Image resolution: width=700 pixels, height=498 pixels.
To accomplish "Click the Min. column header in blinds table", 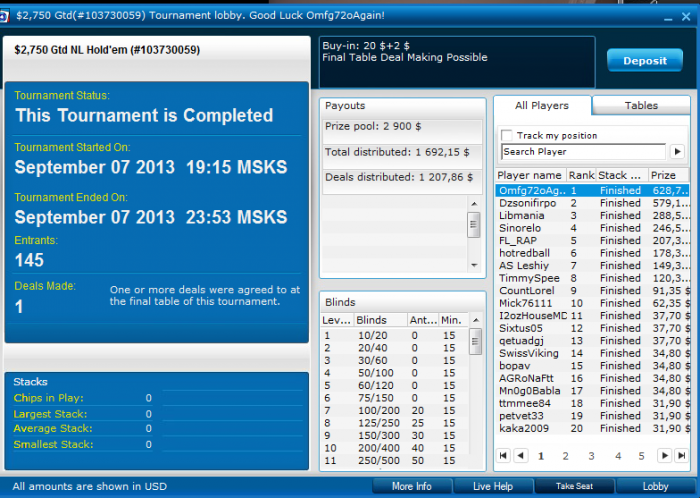I will (x=453, y=320).
